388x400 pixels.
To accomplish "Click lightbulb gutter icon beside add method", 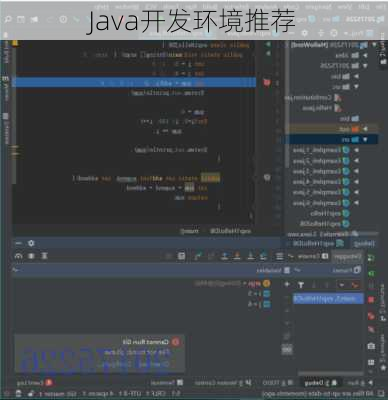I will click(267, 178).
